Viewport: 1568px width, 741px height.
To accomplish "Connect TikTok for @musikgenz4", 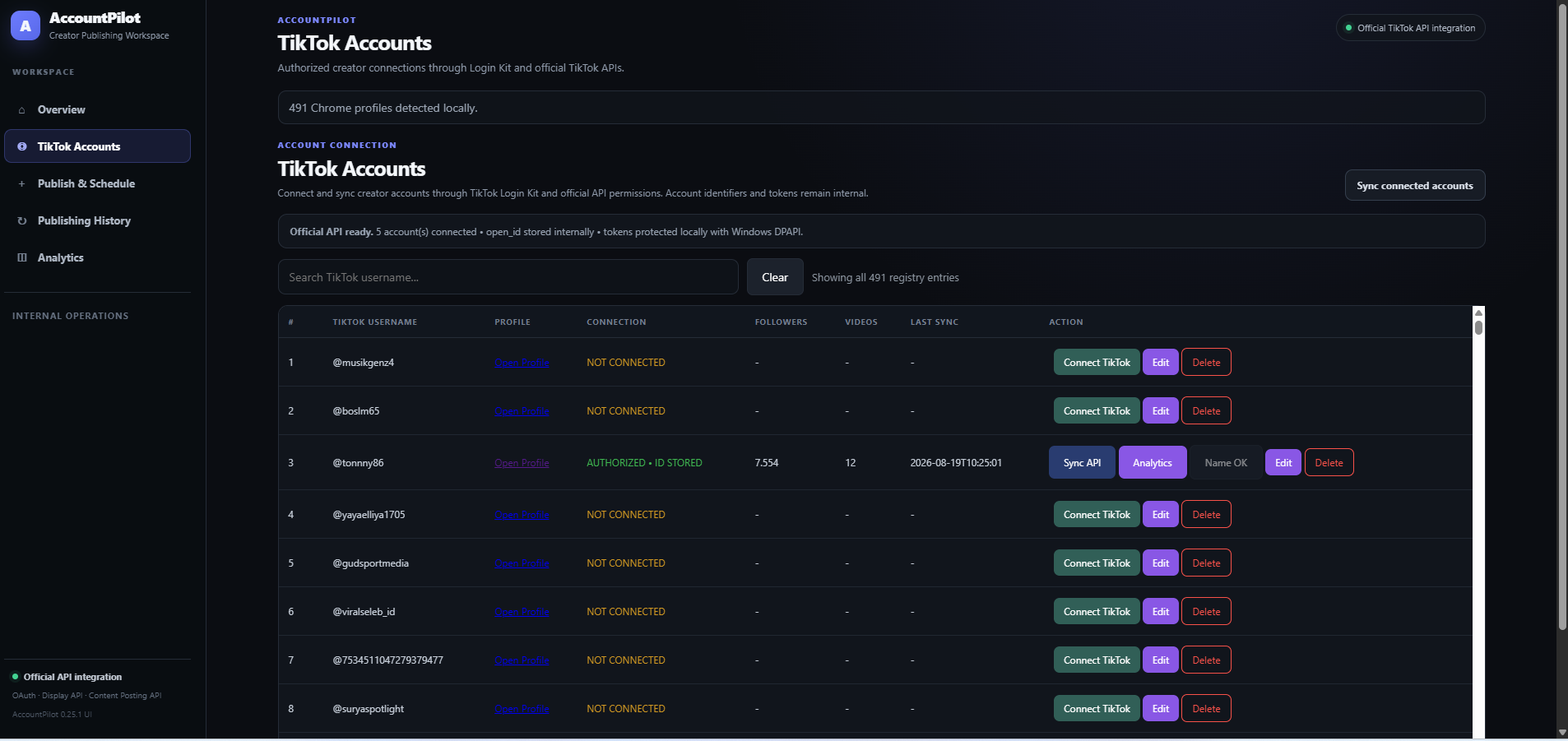I will click(1097, 363).
